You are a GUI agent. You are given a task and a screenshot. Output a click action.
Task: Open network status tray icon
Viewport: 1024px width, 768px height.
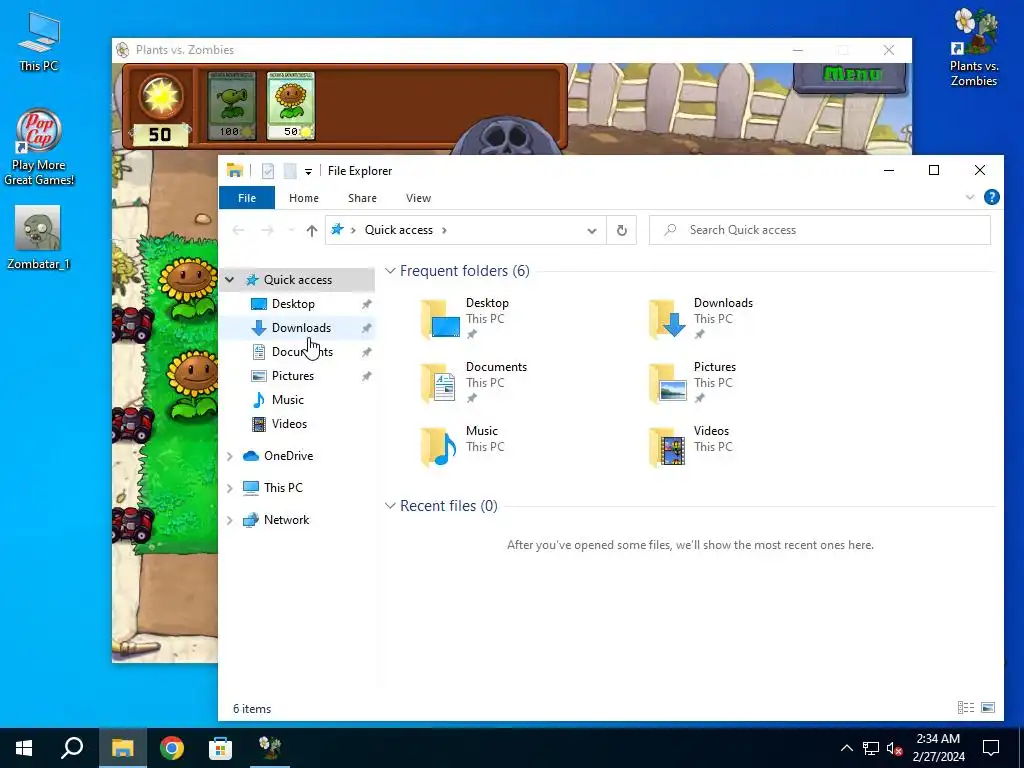(x=871, y=748)
